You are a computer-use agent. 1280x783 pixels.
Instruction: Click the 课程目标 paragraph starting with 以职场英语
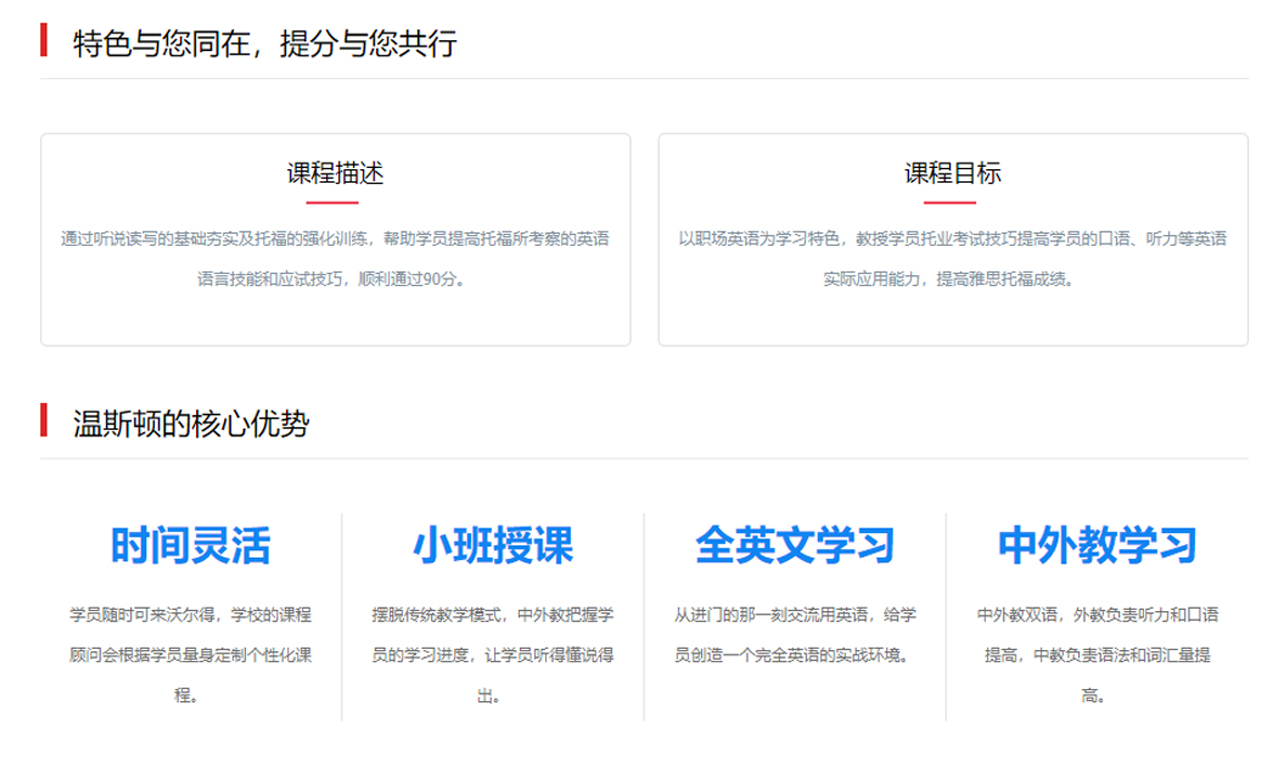click(953, 259)
